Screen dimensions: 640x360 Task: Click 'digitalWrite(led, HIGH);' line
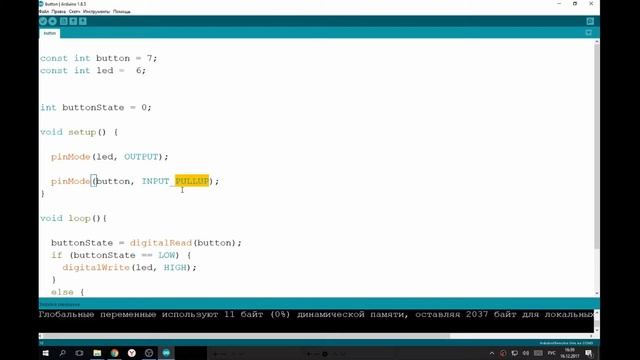pyautogui.click(x=129, y=267)
